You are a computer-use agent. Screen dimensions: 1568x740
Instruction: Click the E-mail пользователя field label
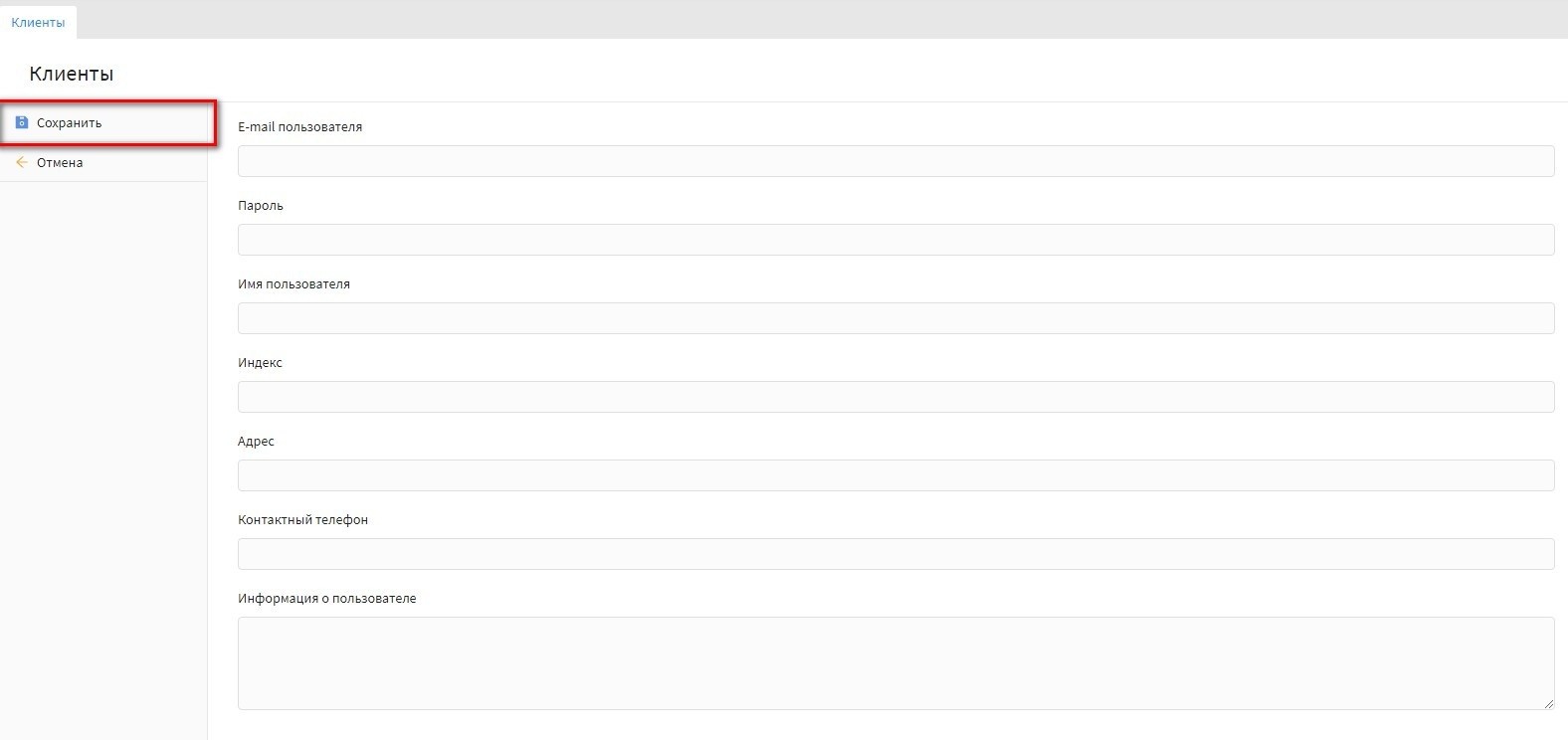click(x=300, y=127)
